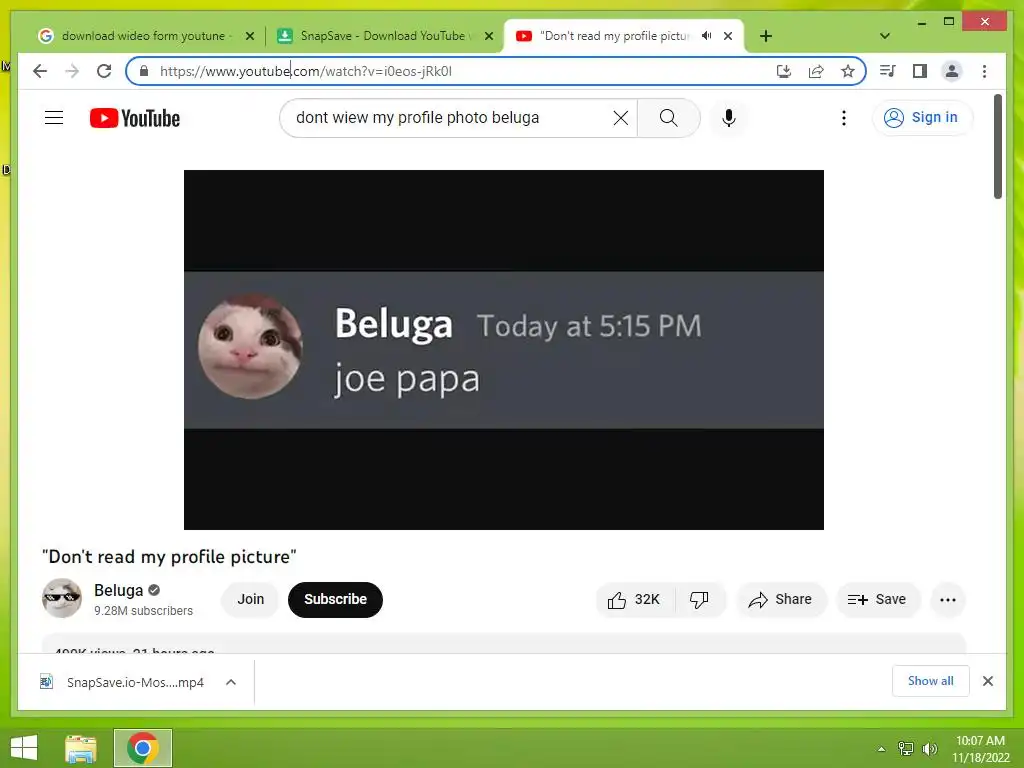Click the lock site info icon

[x=144, y=71]
